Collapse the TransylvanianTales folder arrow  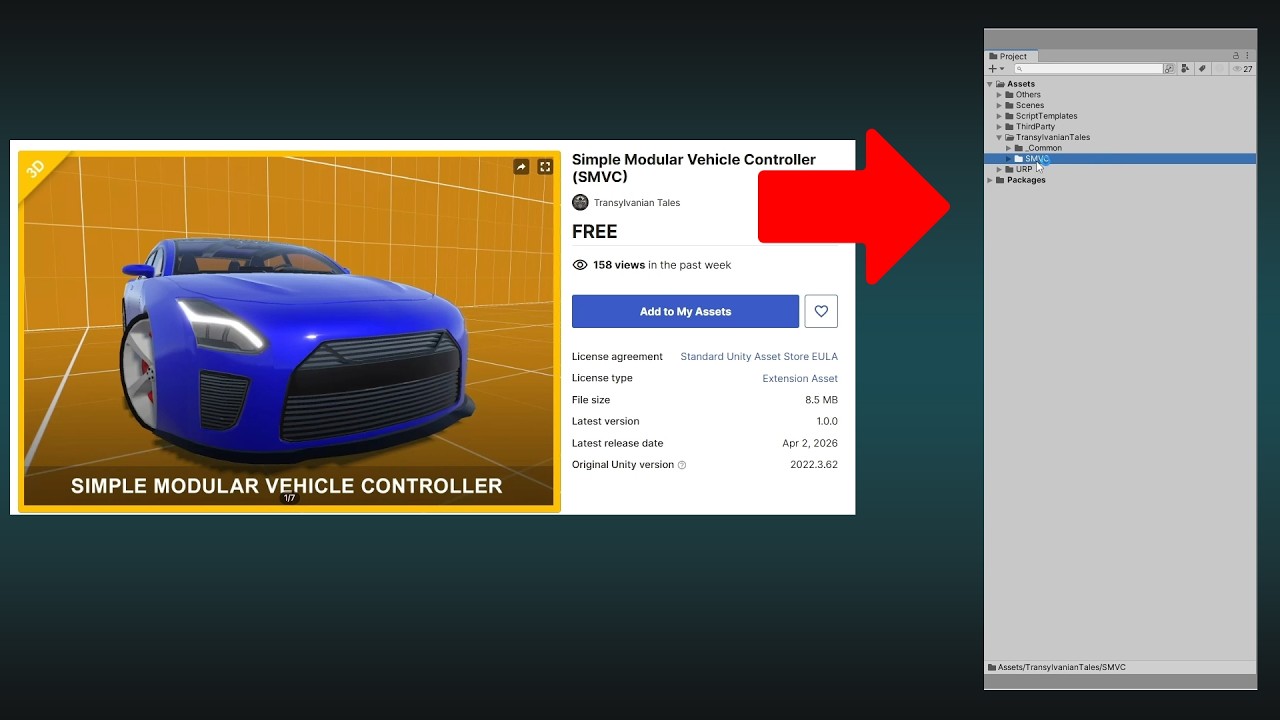[x=999, y=137]
